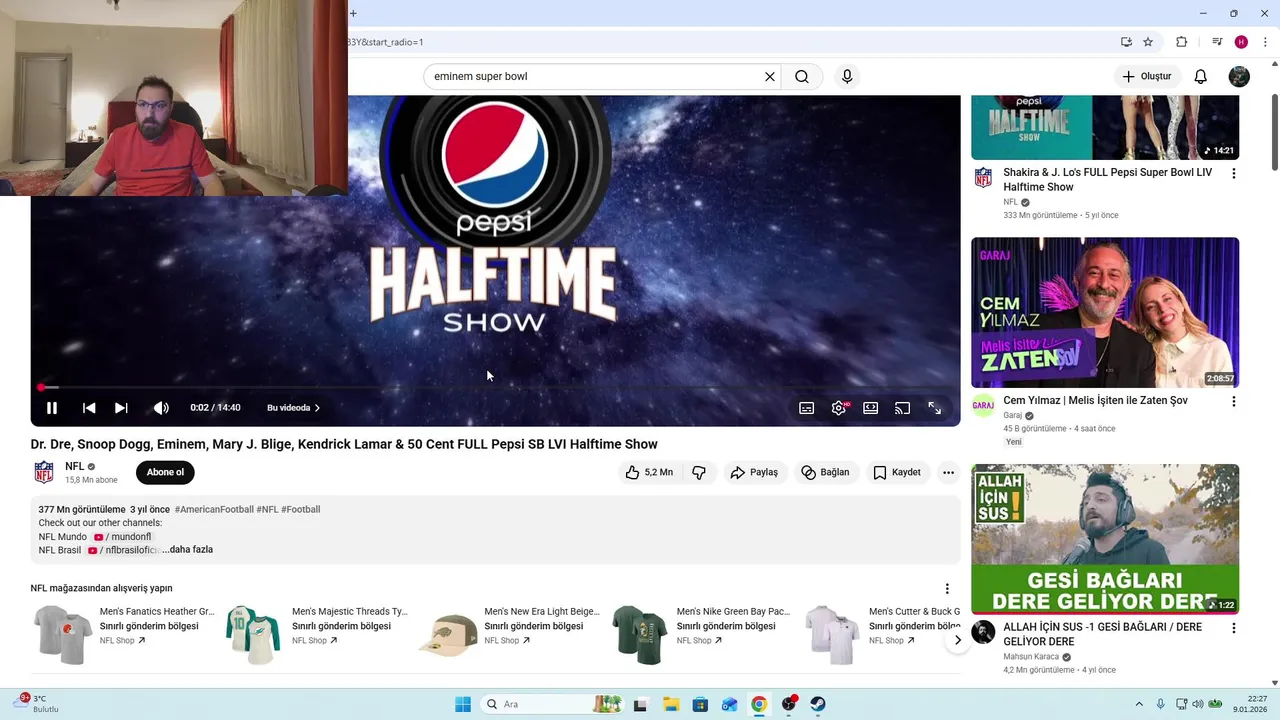The width and height of the screenshot is (1280, 720).
Task: Dislike the video
Action: 699,472
